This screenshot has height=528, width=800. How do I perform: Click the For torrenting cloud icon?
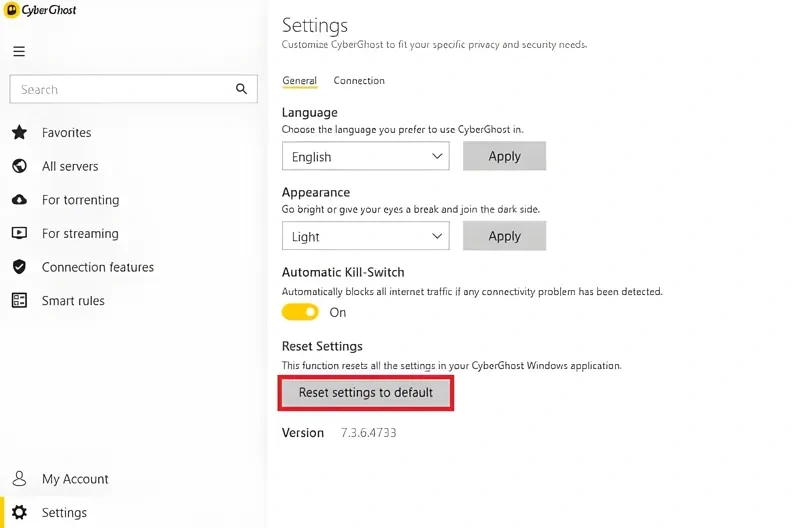coord(19,199)
